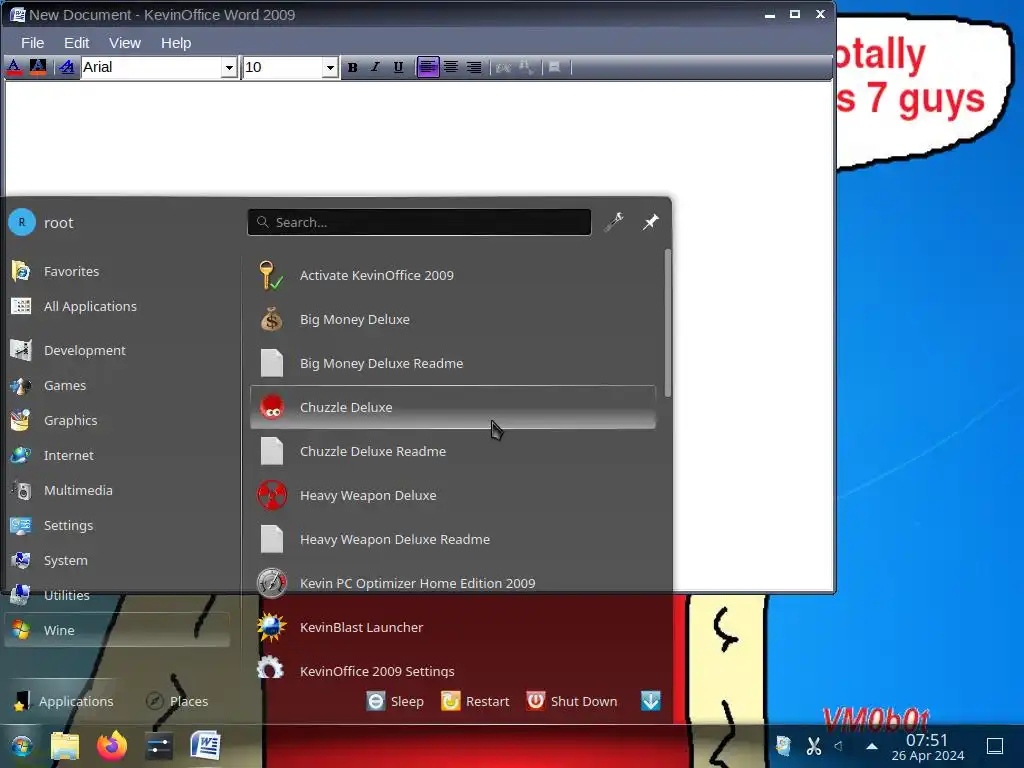
Task: Open the font dialog icon in toolbar
Action: tap(67, 67)
